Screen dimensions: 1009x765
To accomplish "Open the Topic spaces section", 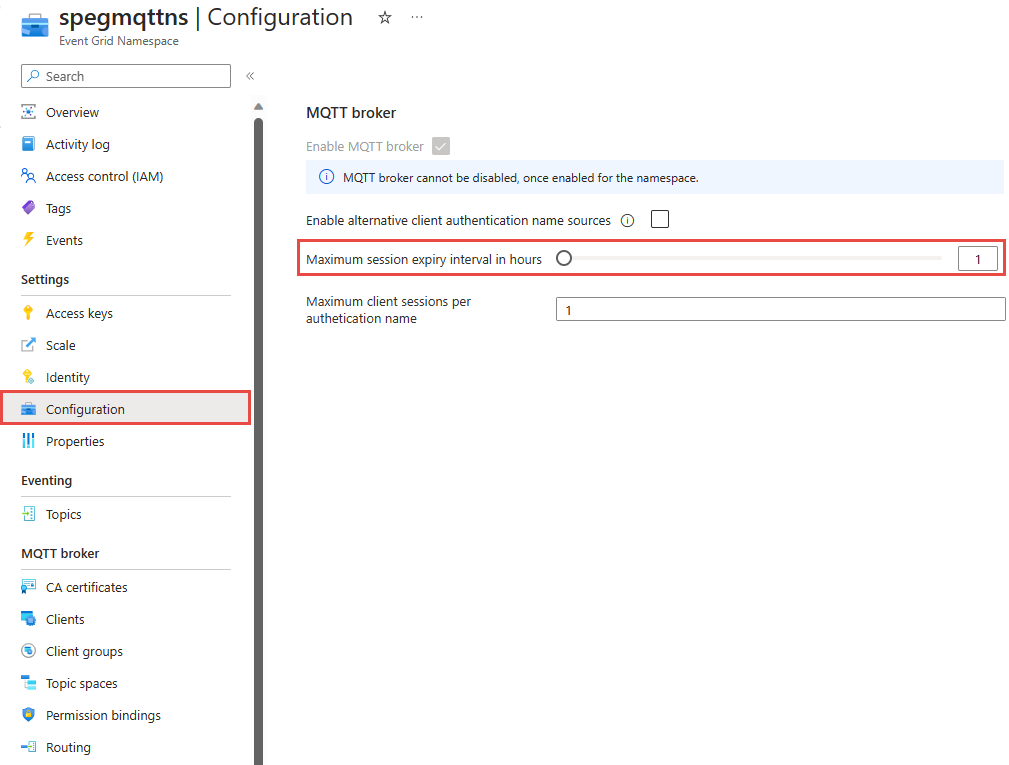I will tap(82, 682).
